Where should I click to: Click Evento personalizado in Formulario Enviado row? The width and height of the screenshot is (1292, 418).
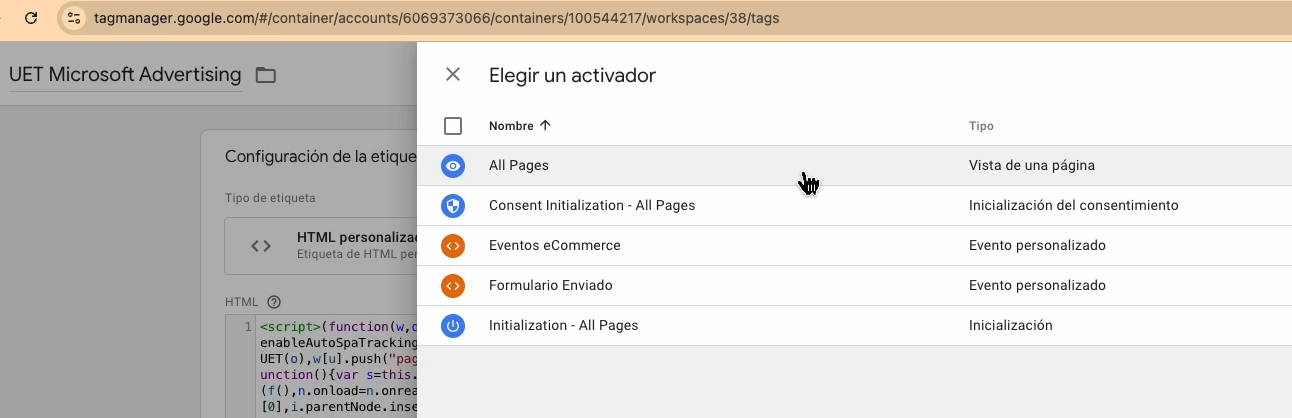1038,286
